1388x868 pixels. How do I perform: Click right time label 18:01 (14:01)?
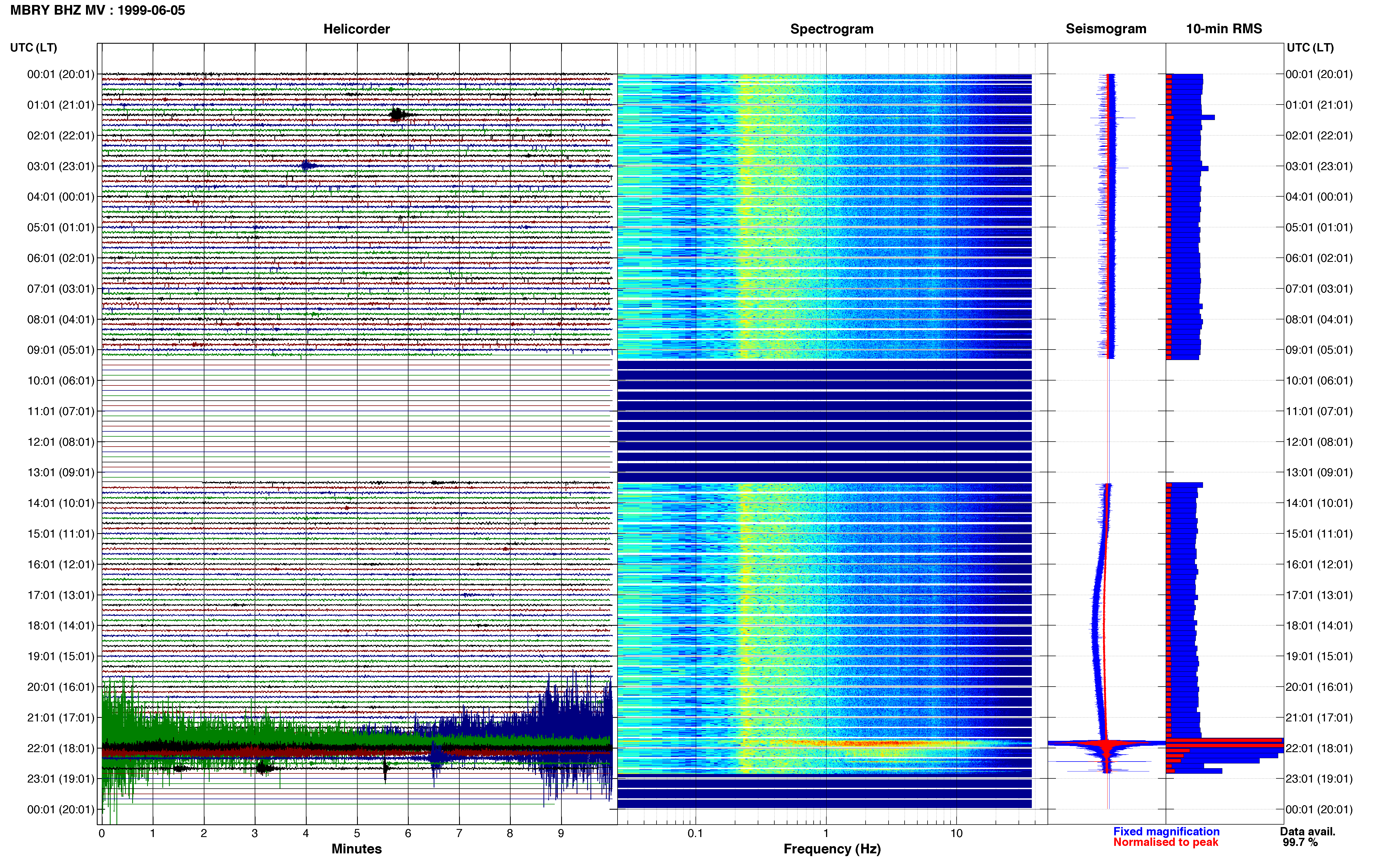coord(1319,626)
